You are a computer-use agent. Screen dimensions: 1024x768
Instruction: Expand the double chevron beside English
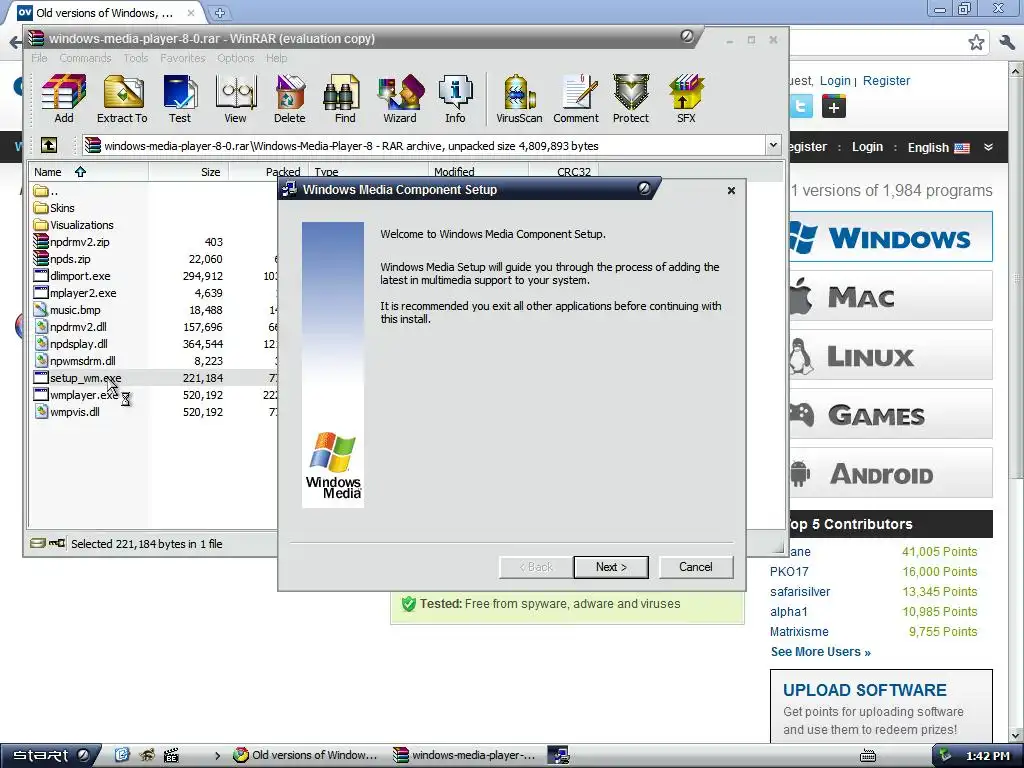click(x=989, y=147)
